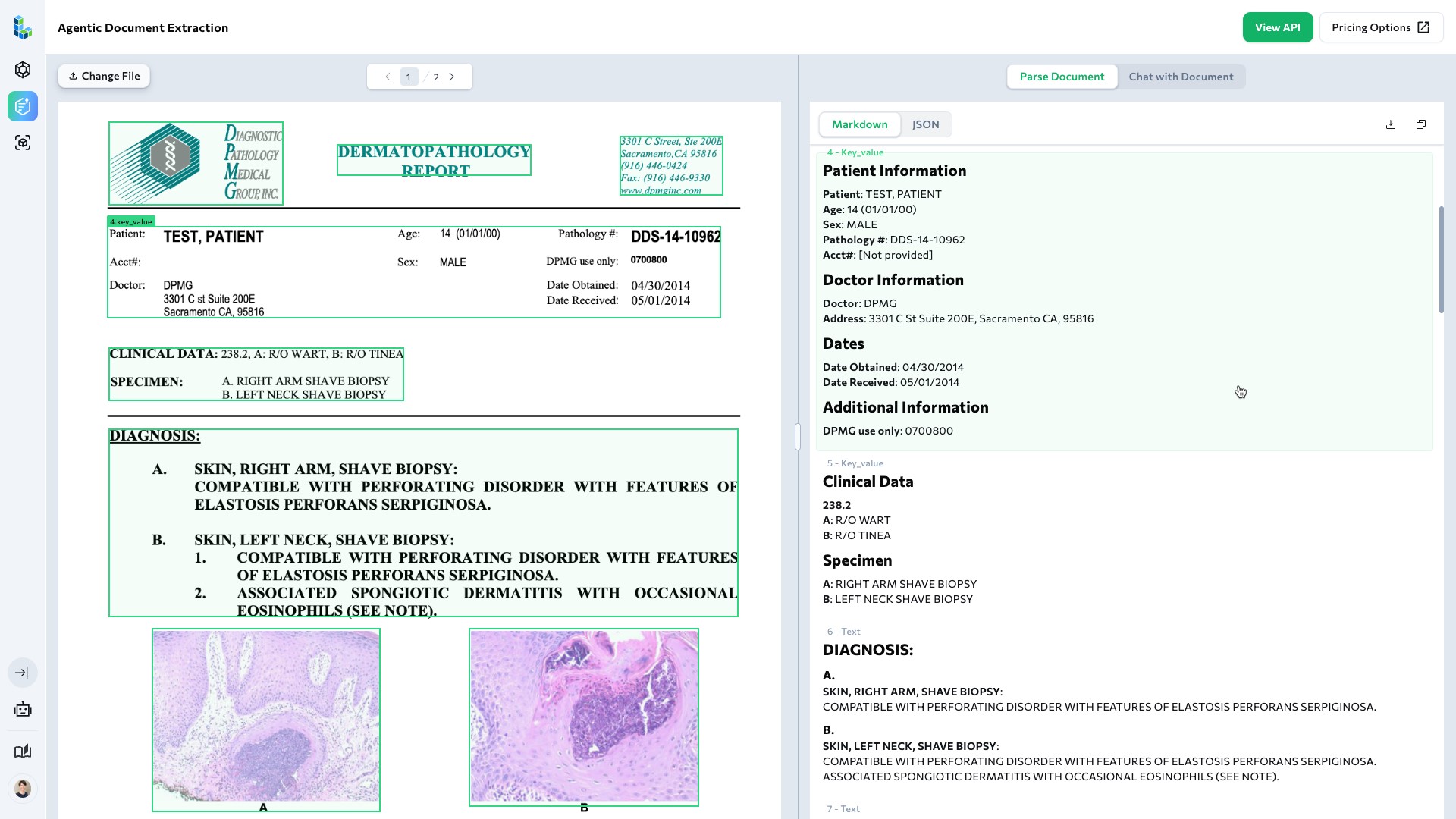Select the Markdown output view
1456x819 pixels.
coord(859,124)
